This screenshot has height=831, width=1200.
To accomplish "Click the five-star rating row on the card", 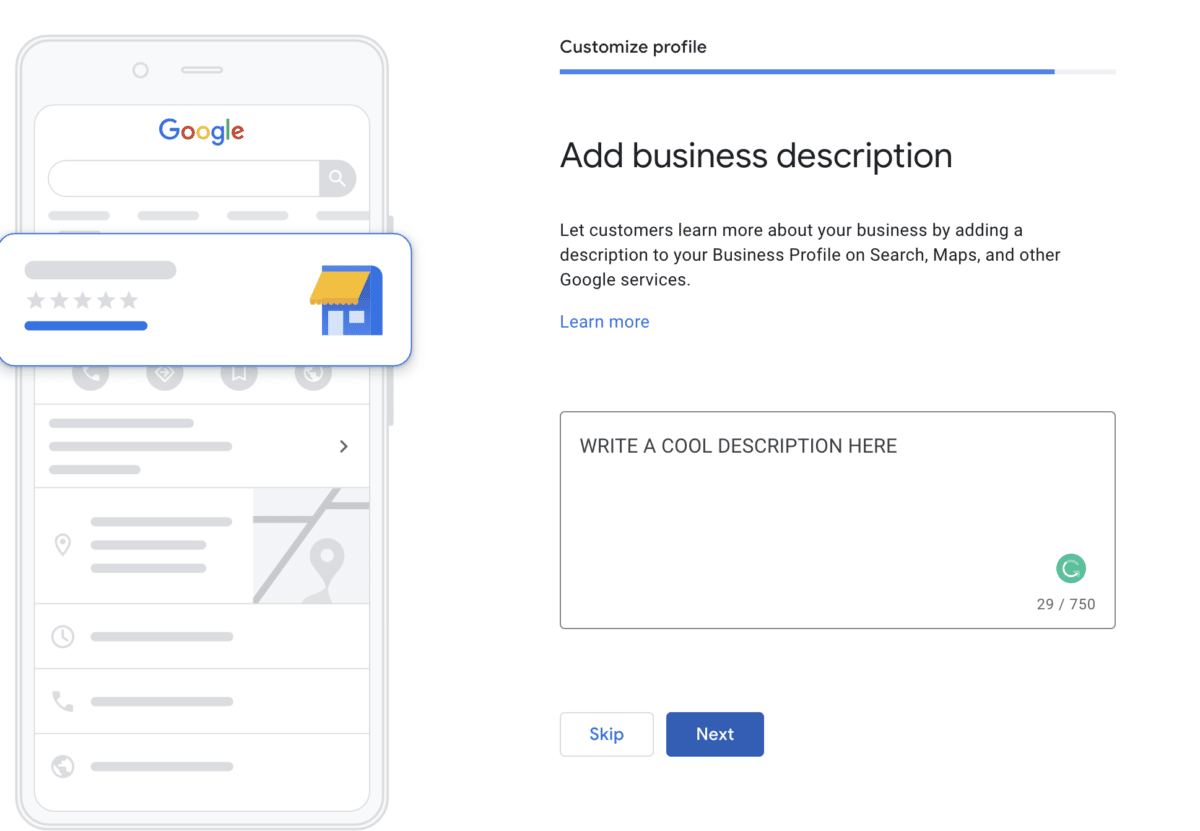I will click(82, 300).
